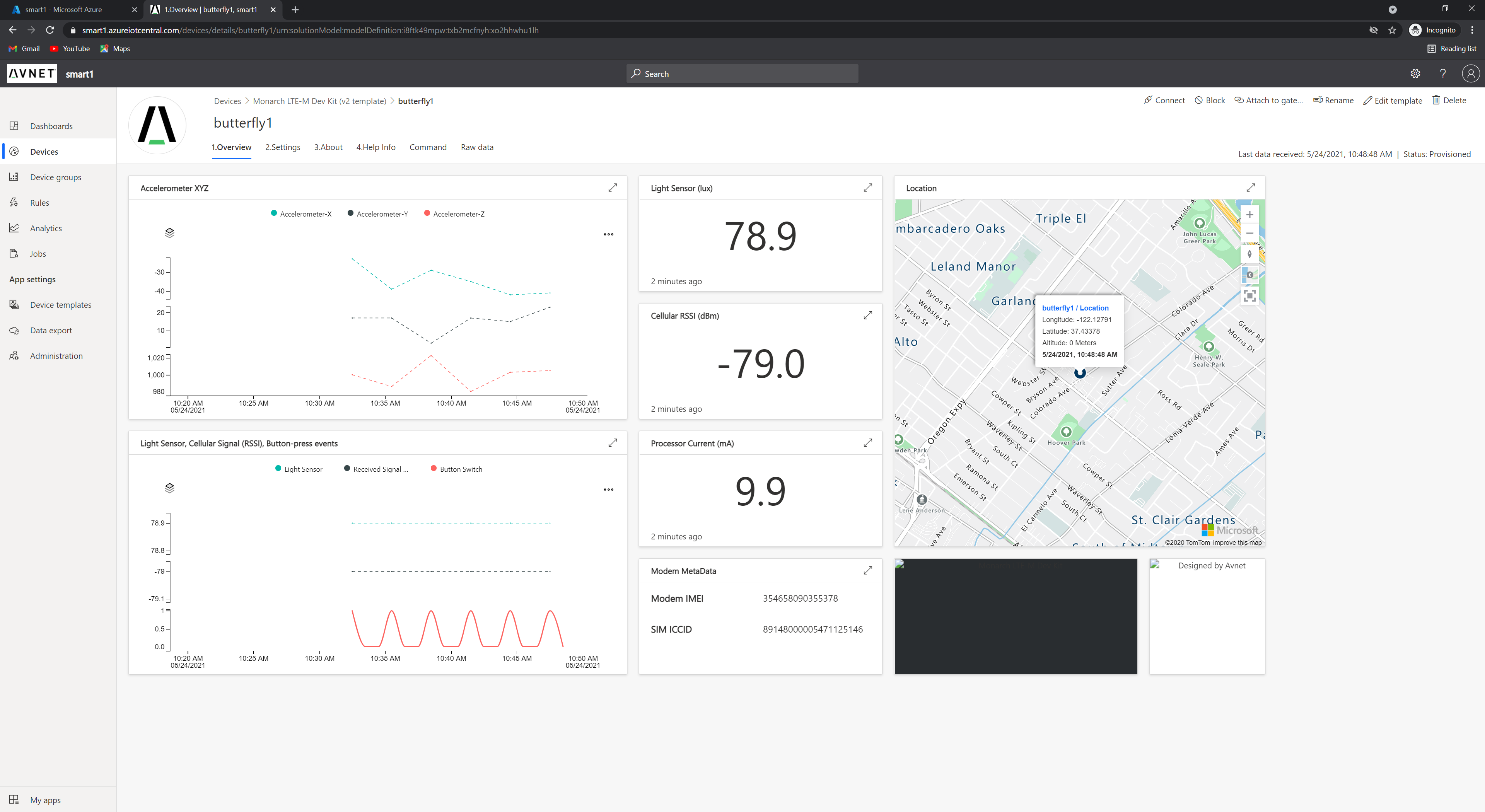Open more options on Light Sensor chart
The height and width of the screenshot is (812, 1485).
pyautogui.click(x=608, y=490)
